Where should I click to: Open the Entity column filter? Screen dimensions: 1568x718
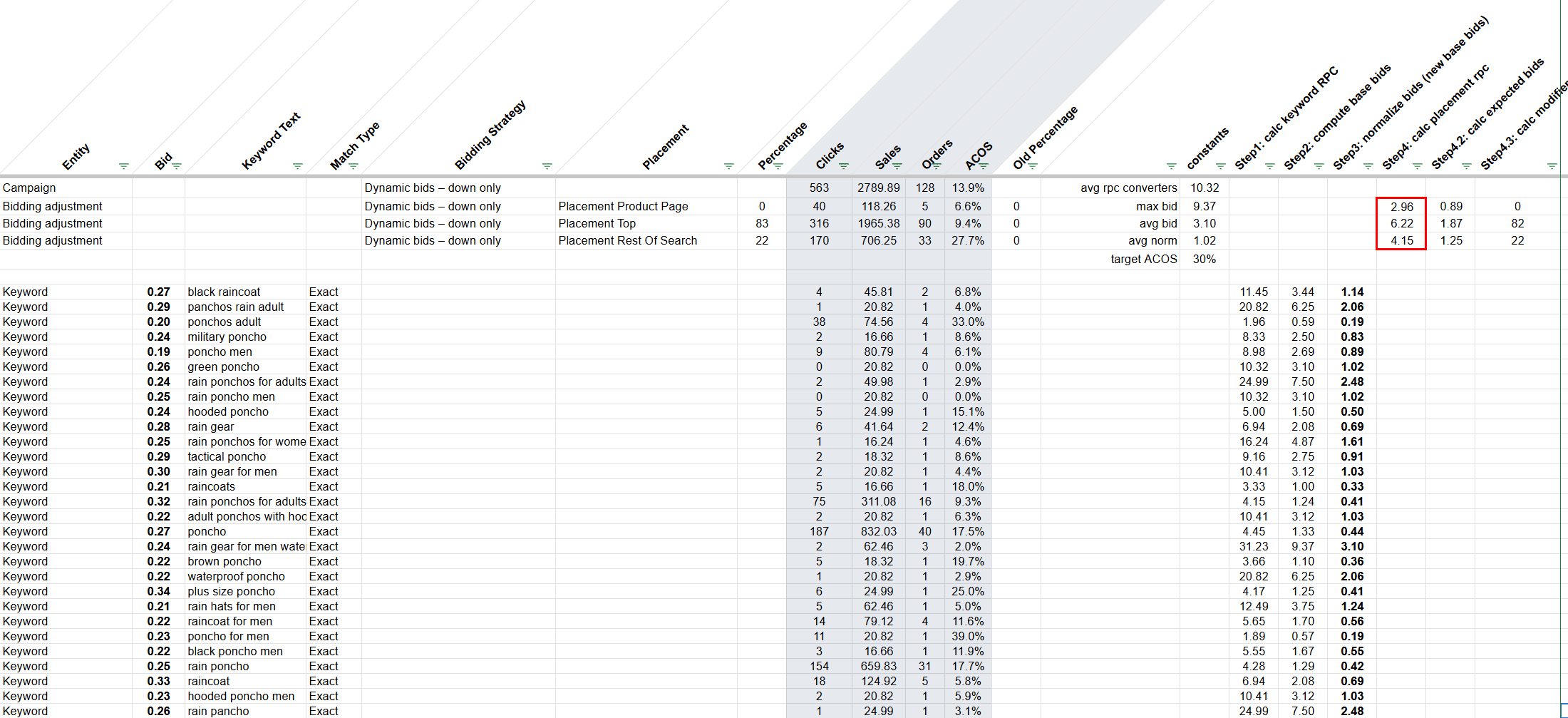[x=123, y=166]
